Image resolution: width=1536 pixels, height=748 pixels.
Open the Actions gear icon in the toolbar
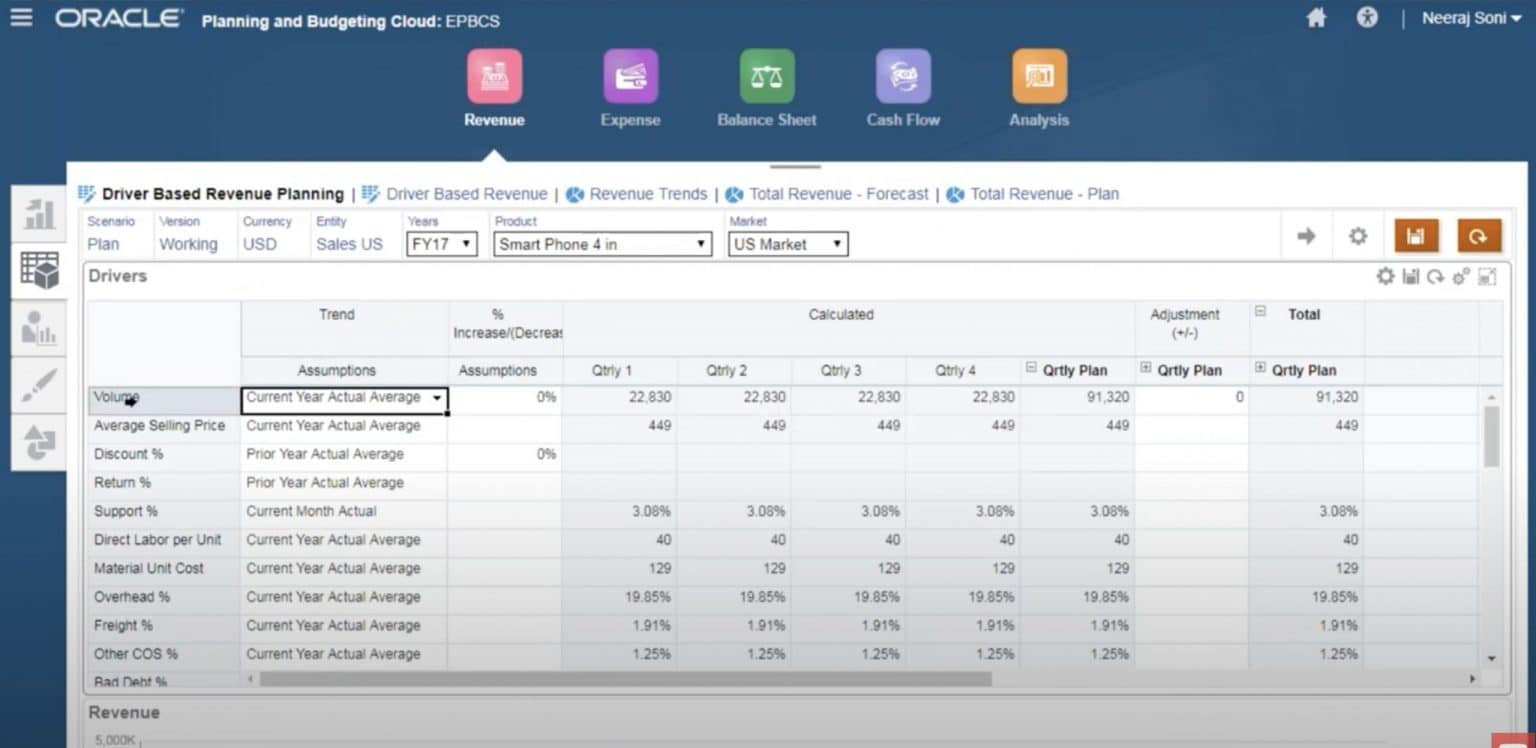[1357, 236]
